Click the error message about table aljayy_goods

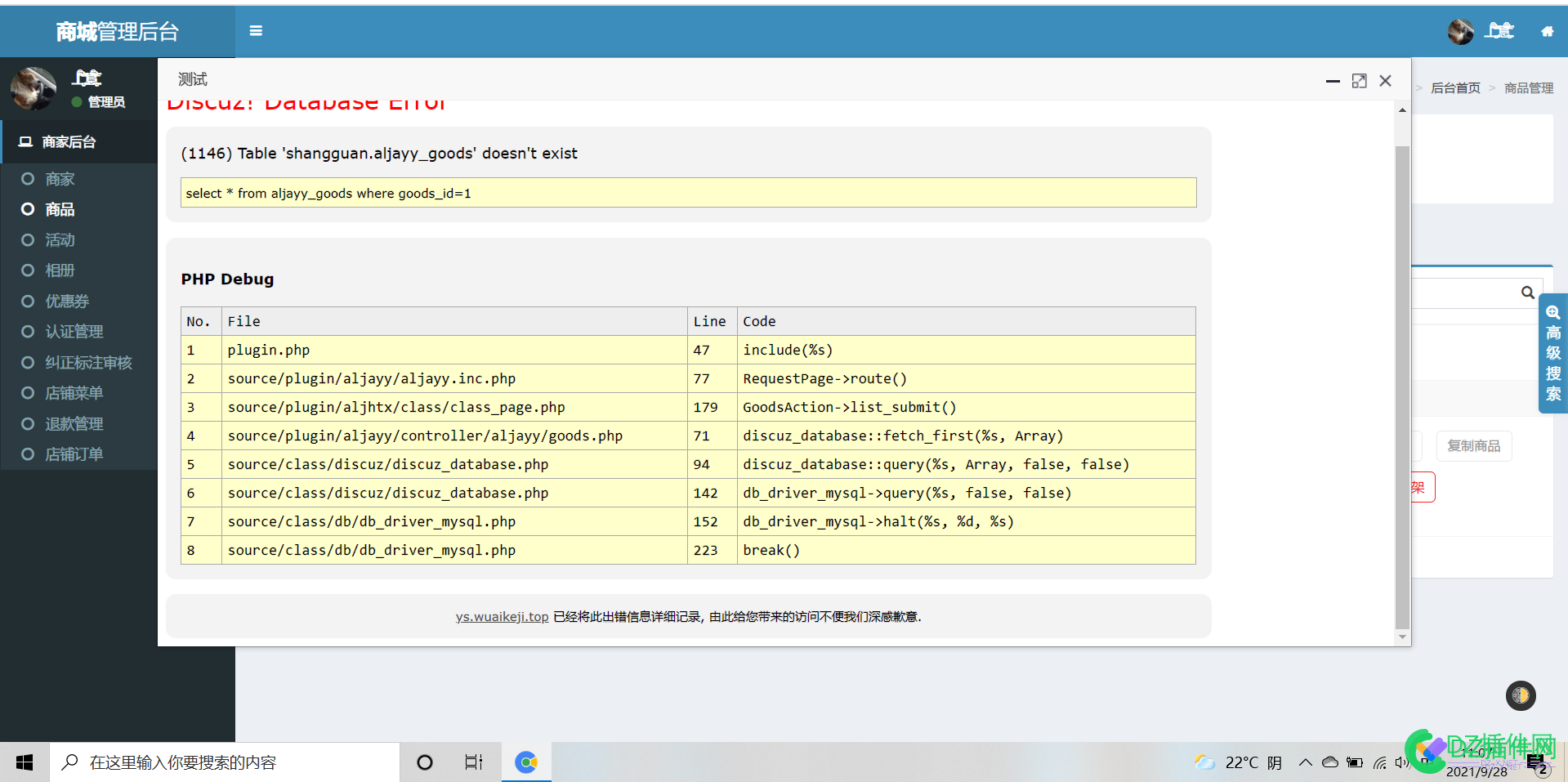click(x=379, y=154)
